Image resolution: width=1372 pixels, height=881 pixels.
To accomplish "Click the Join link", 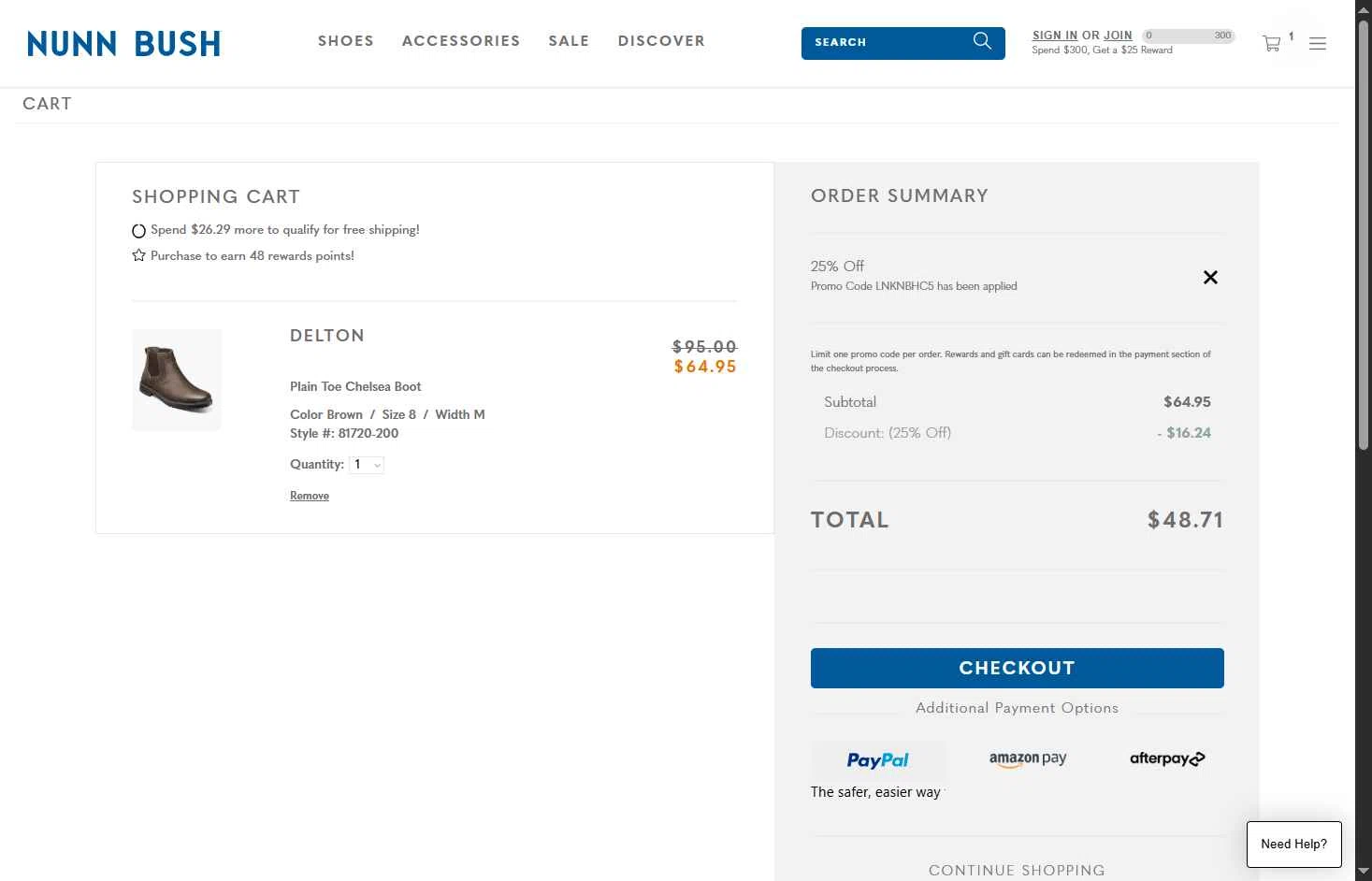I will (1118, 36).
